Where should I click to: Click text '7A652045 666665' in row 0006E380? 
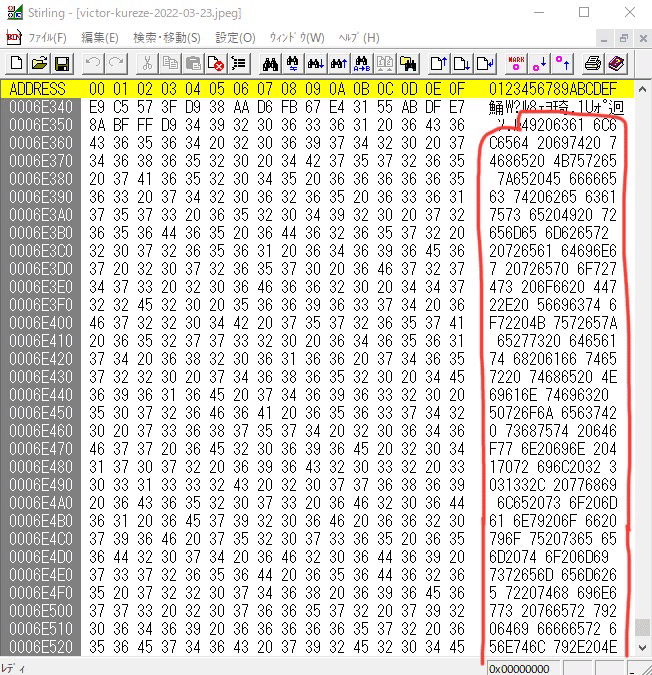pos(557,179)
